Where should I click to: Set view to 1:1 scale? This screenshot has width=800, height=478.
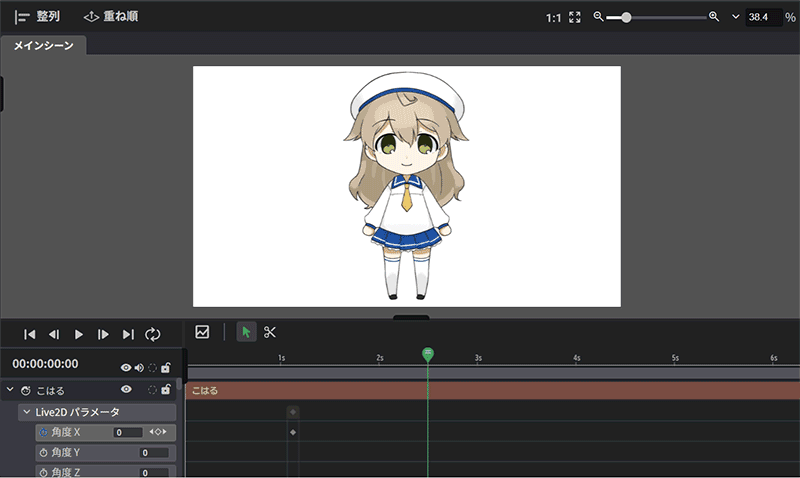coord(553,18)
